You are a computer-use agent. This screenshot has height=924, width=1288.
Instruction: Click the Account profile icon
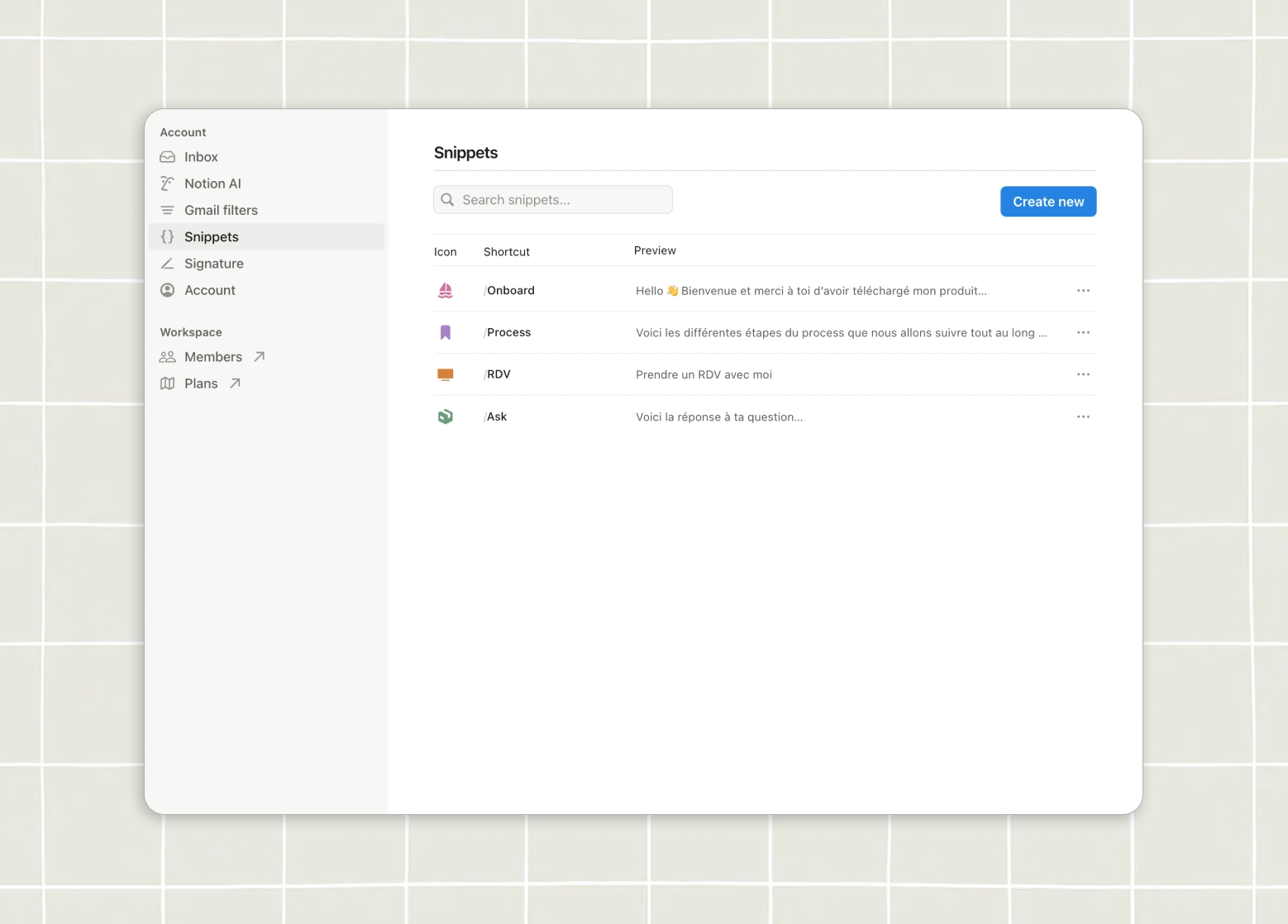pyautogui.click(x=167, y=290)
